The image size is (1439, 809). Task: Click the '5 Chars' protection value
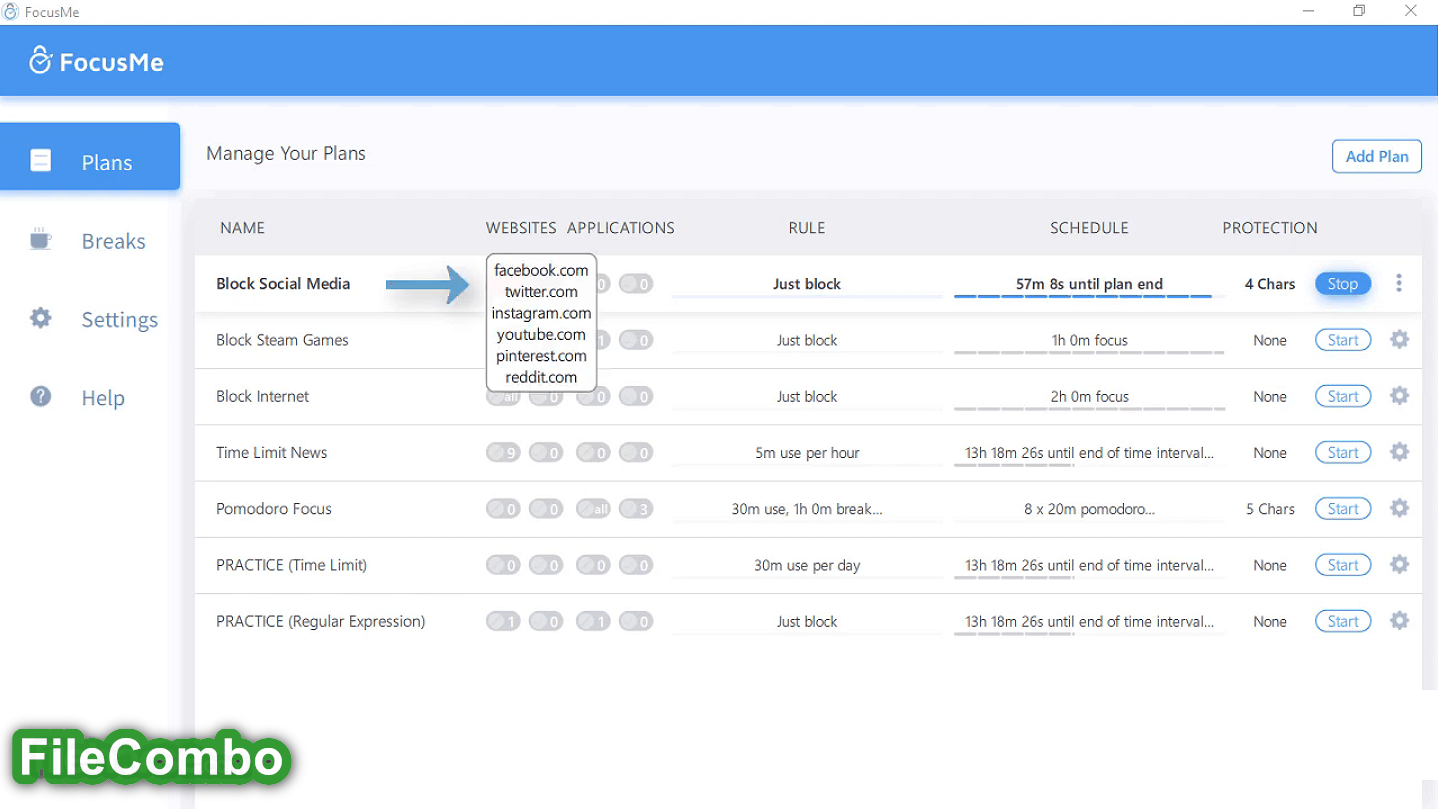(1270, 509)
